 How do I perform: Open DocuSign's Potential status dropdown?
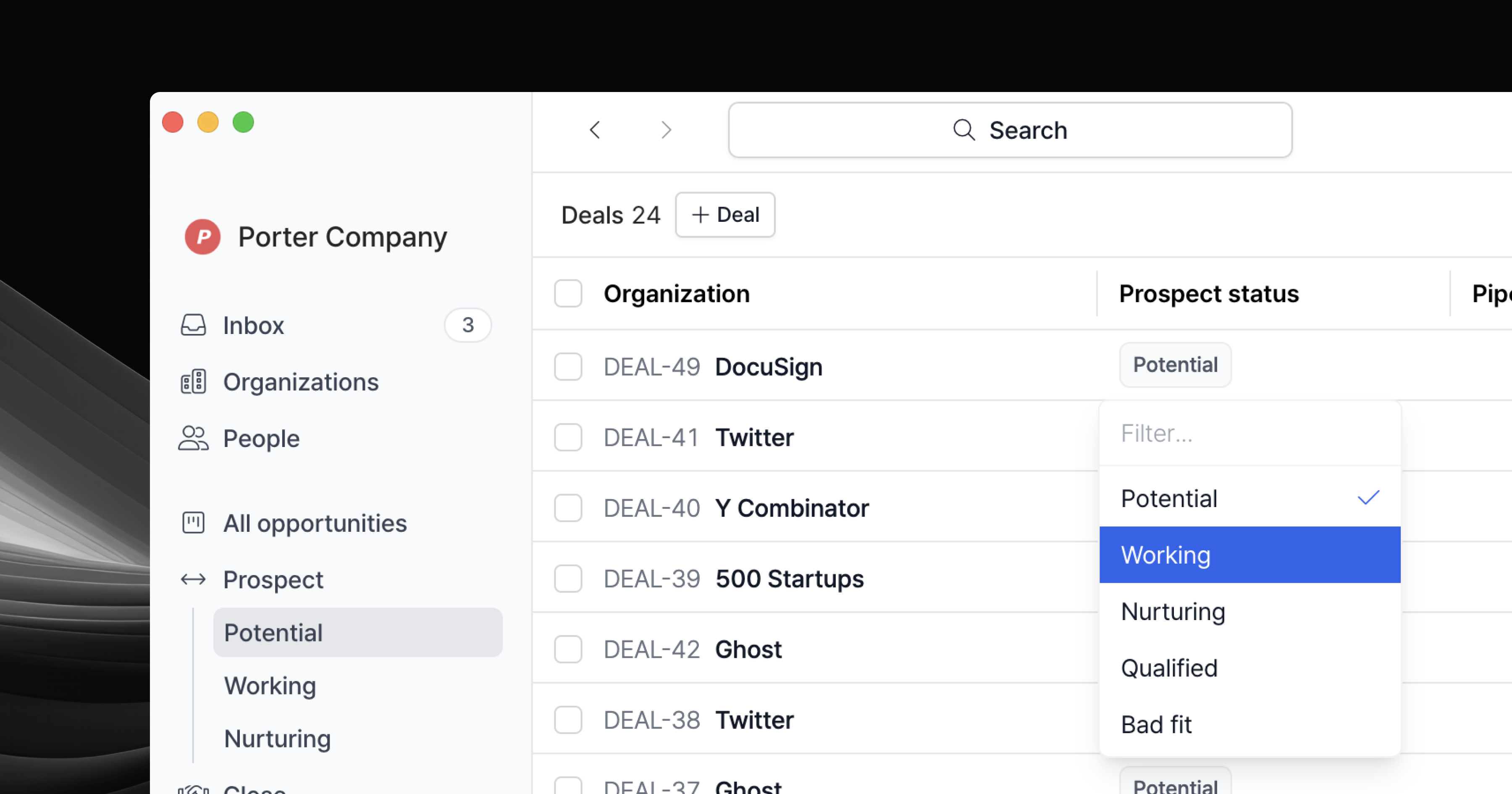1175,365
